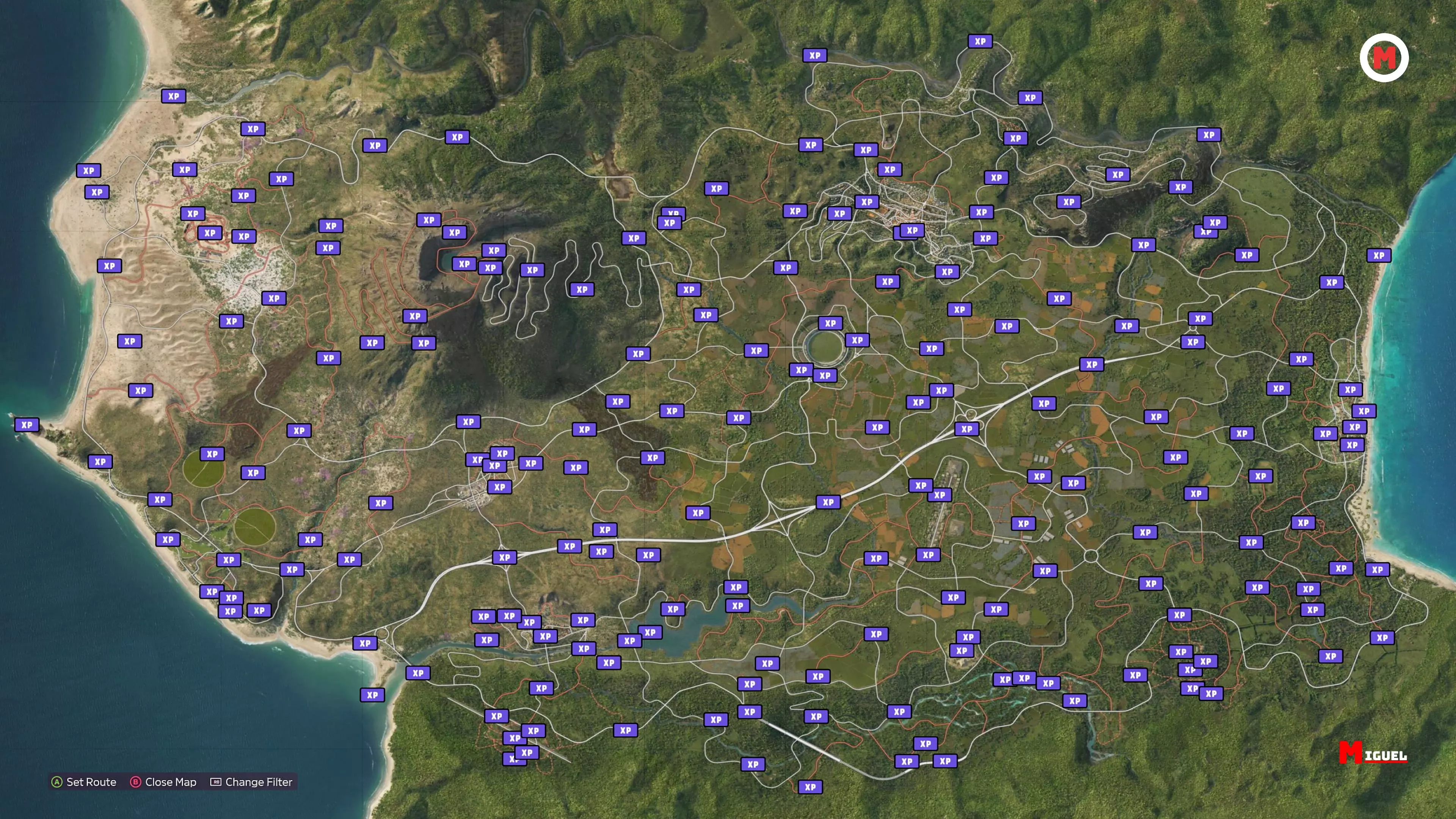Select XP board on far-west peninsula tip
This screenshot has width=1456, height=819.
coord(27,425)
